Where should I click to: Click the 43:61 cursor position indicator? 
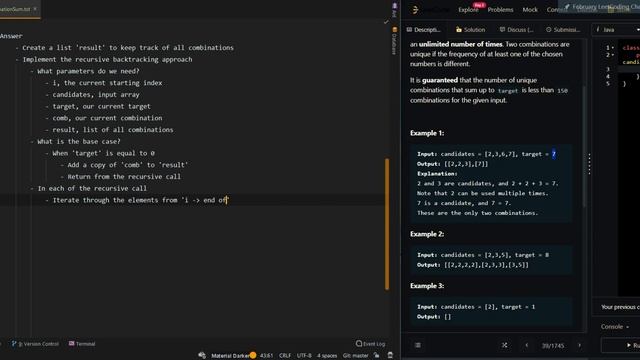click(267, 356)
